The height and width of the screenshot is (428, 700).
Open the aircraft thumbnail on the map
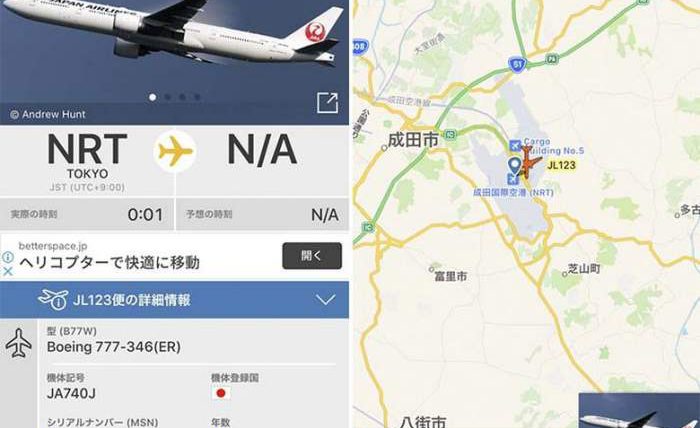(x=639, y=411)
